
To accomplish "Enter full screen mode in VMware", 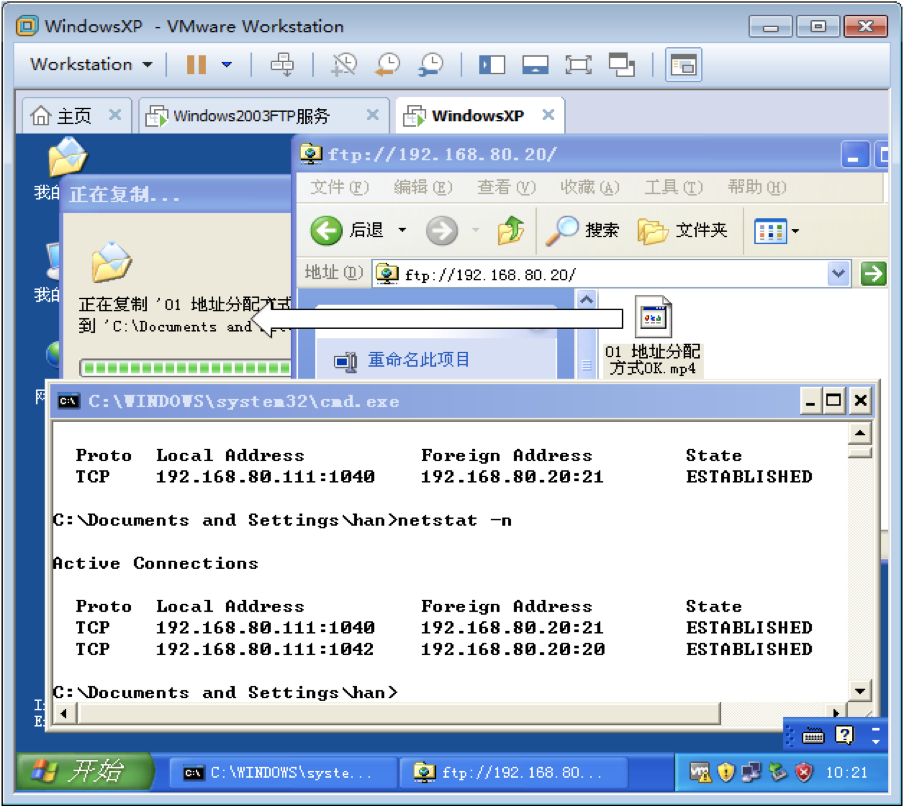I will point(578,64).
